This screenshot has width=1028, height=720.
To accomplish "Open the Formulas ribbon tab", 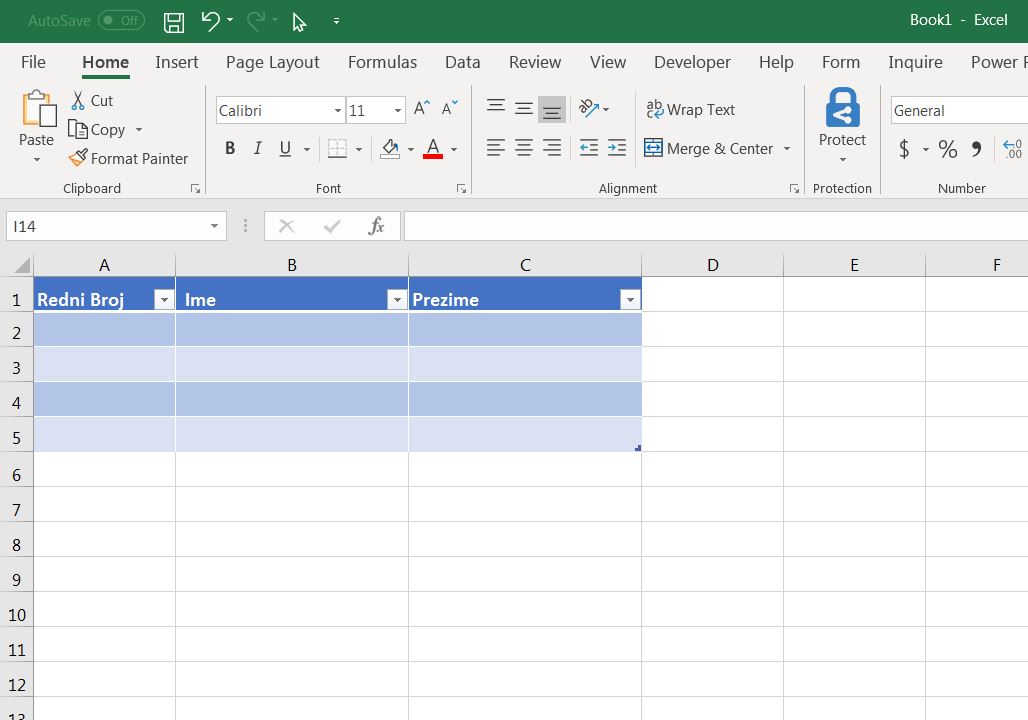I will (x=382, y=62).
